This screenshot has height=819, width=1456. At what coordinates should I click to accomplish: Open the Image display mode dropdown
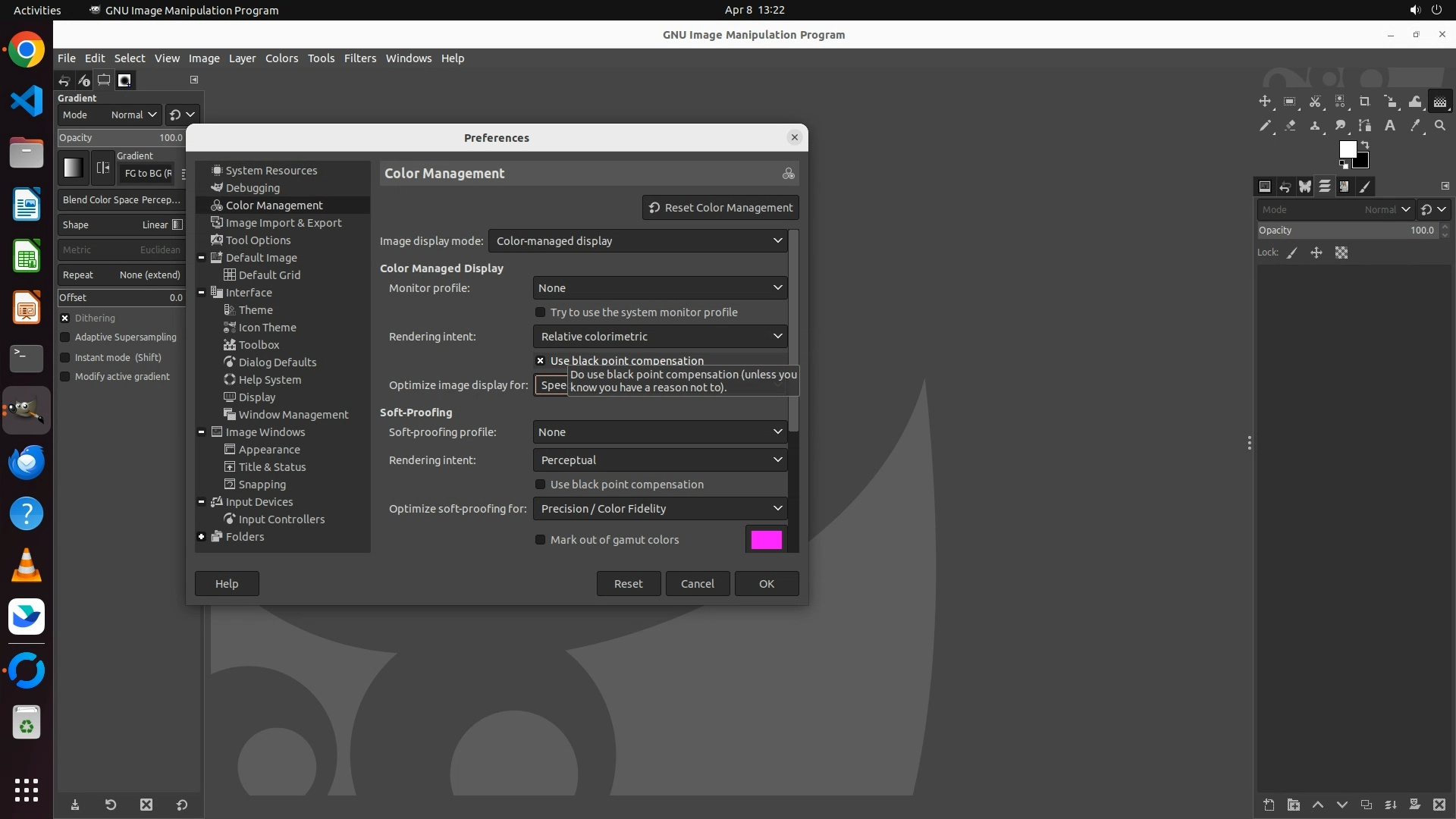pos(638,241)
